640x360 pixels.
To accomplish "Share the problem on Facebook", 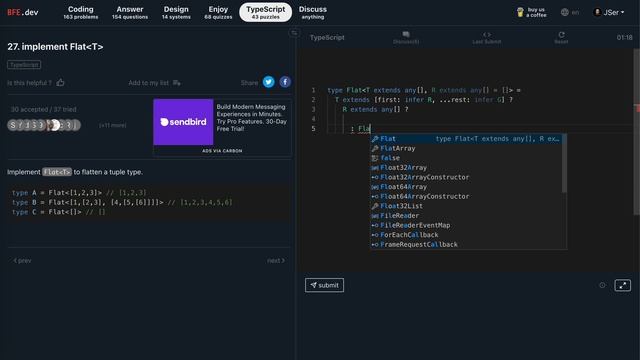I will [285, 82].
